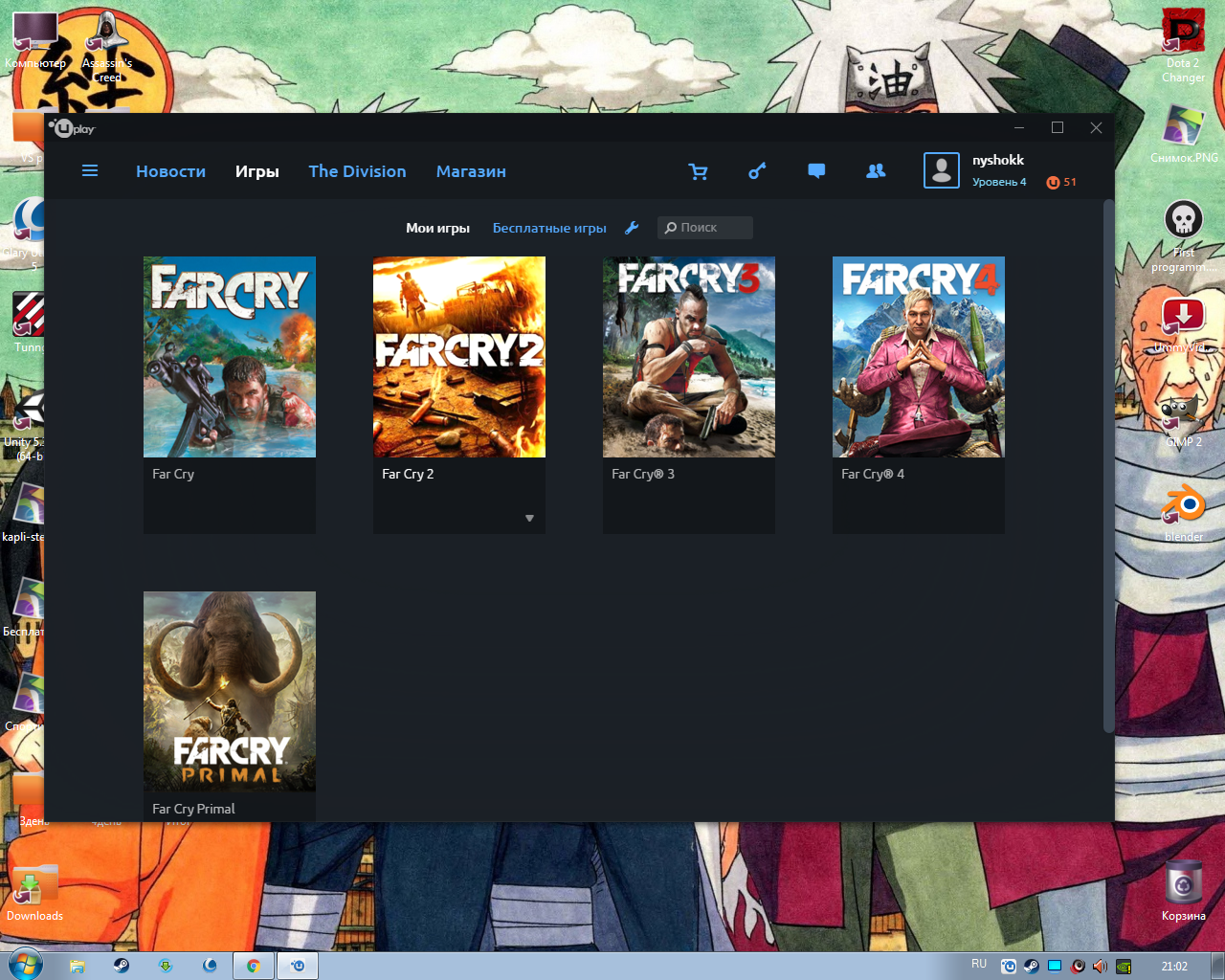This screenshot has width=1225, height=980.
Task: Click the "Far Cry Primal" title text
Action: [x=193, y=809]
